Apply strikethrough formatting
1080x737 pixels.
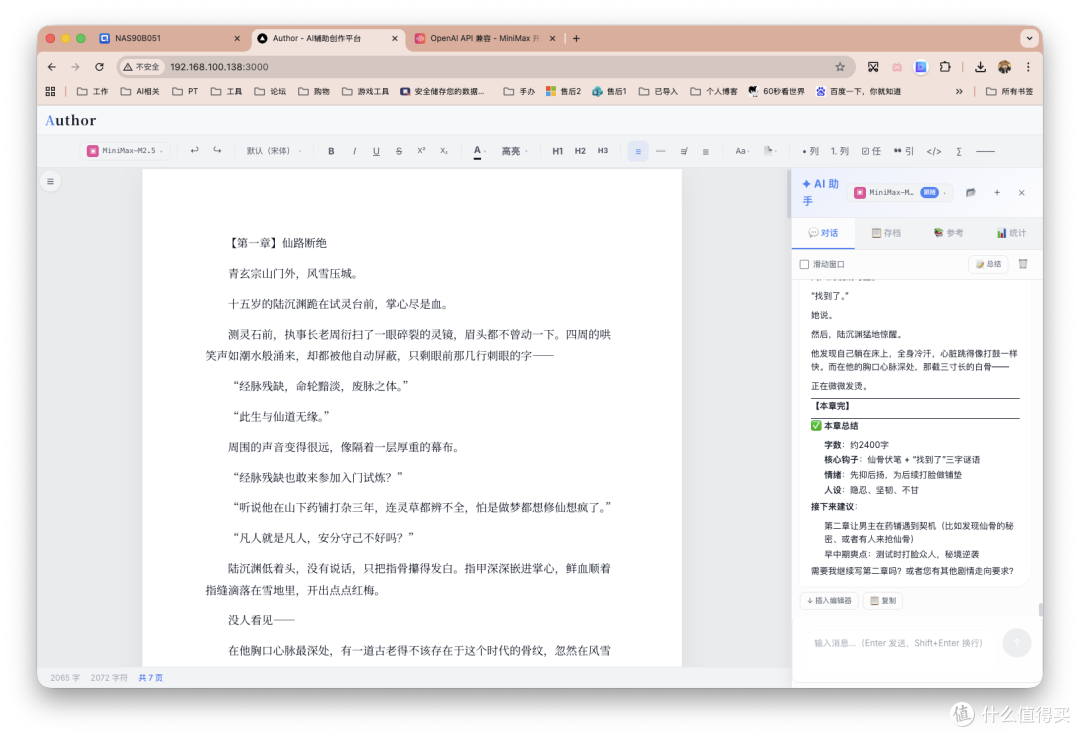(399, 151)
